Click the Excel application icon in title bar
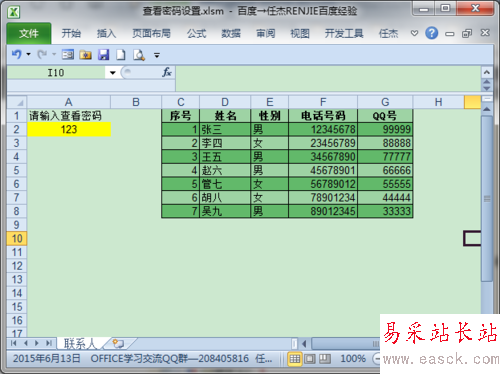500x374 pixels. tap(14, 12)
